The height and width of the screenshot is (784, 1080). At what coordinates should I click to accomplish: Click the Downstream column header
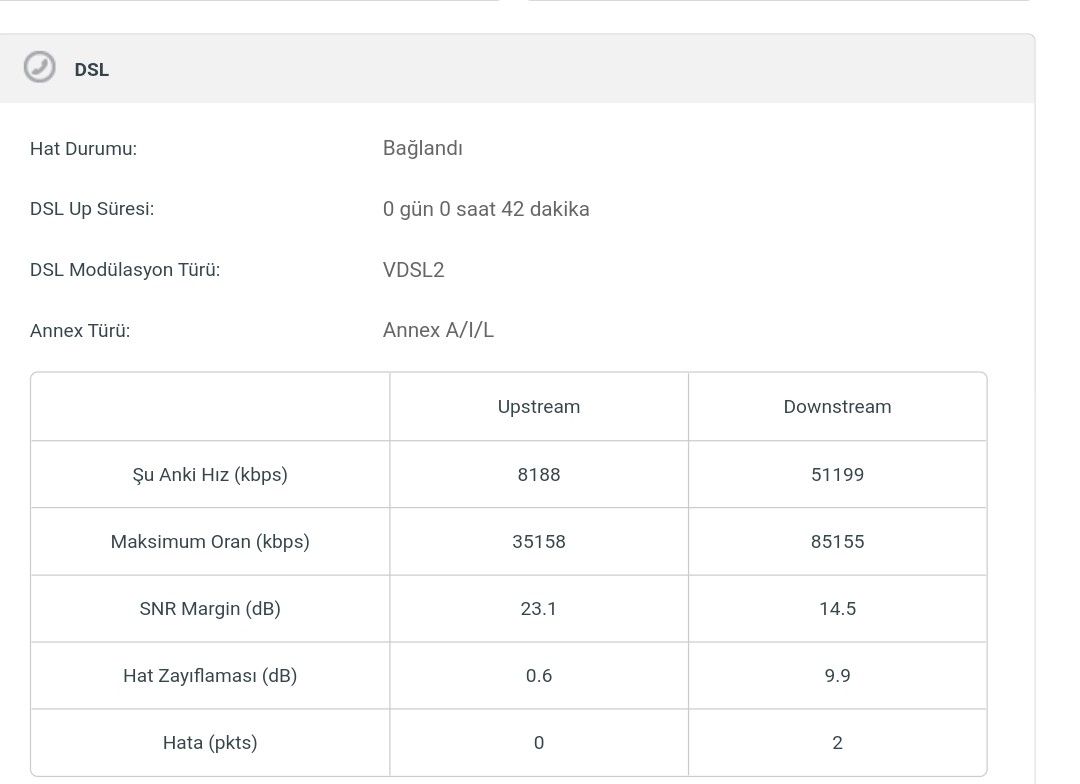coord(837,407)
